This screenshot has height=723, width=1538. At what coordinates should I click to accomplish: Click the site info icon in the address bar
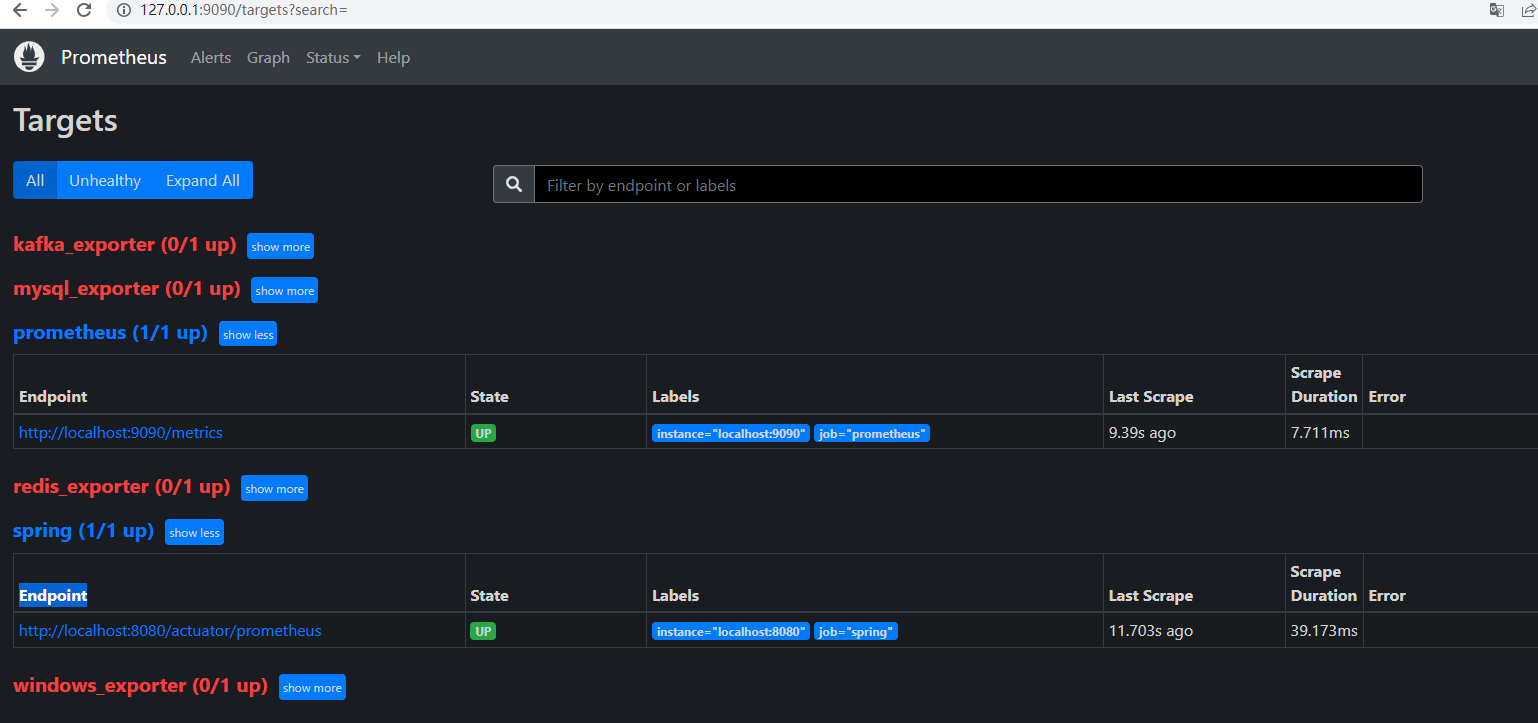pyautogui.click(x=124, y=10)
